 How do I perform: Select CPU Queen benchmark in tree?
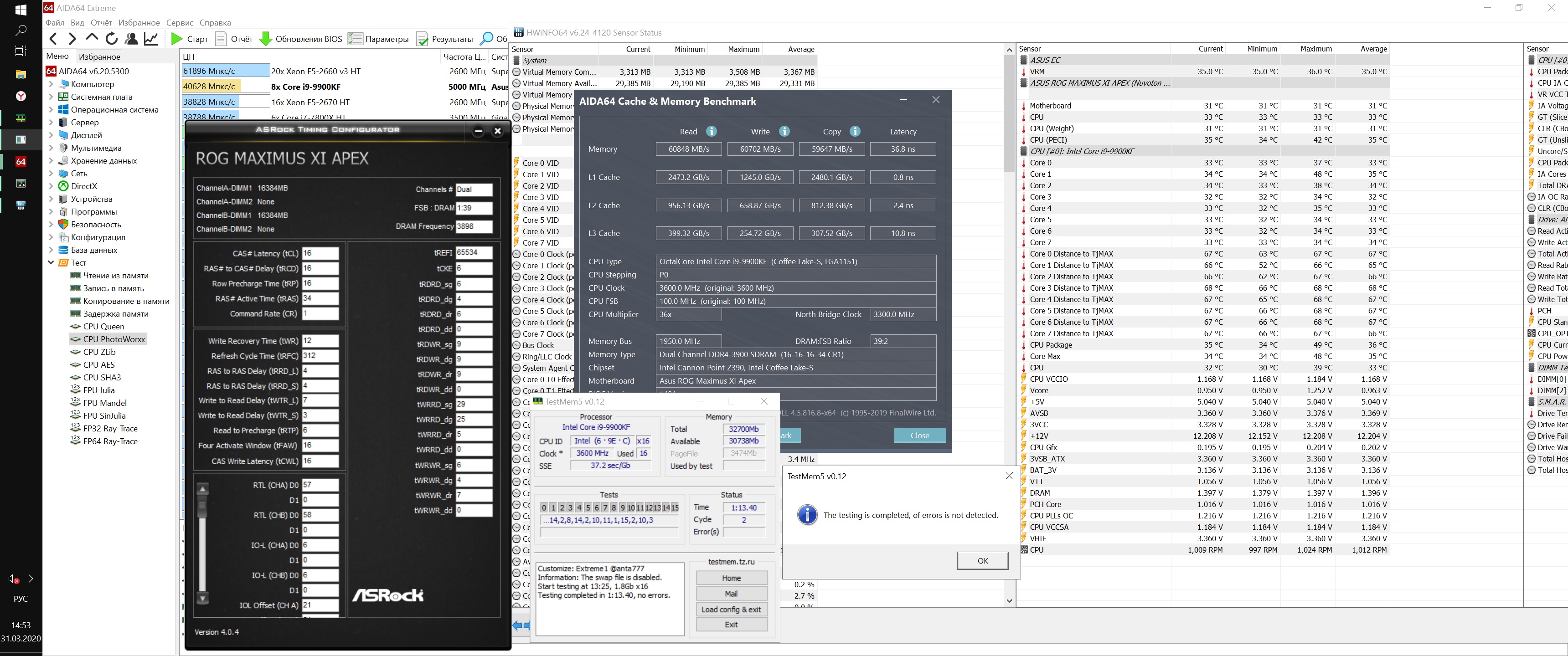[103, 326]
